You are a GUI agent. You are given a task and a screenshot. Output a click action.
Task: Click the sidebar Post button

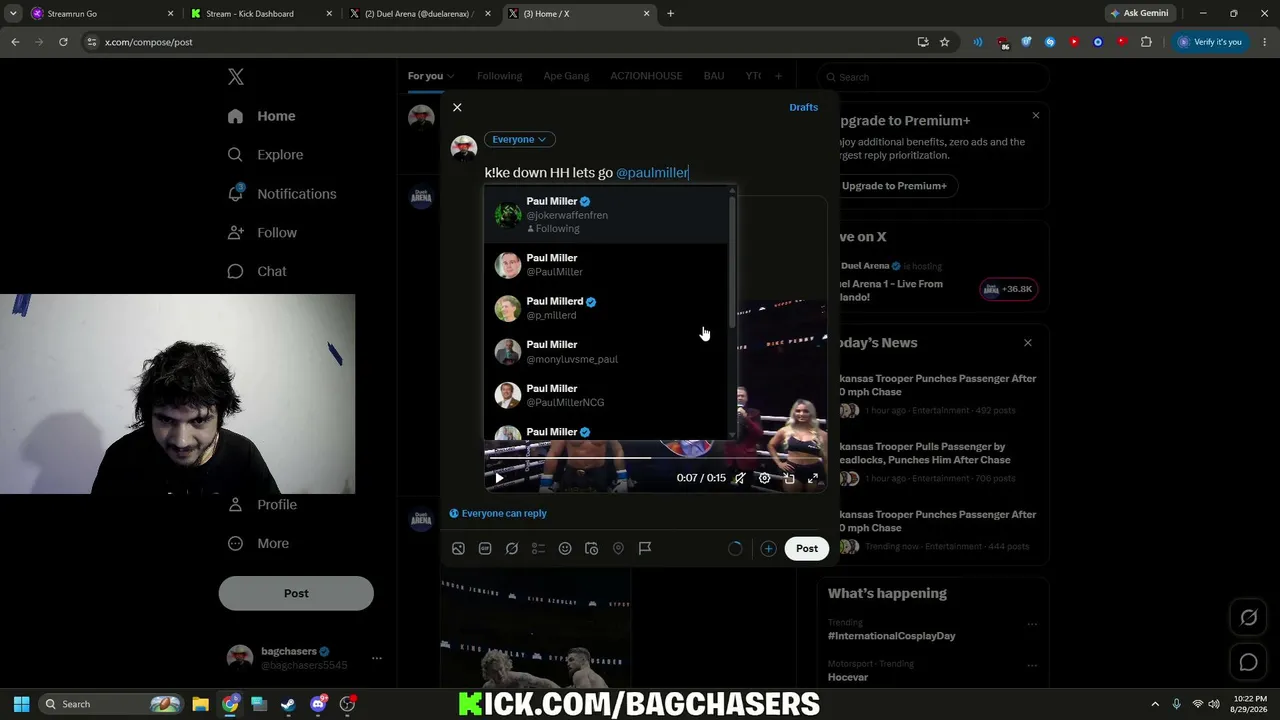coord(296,593)
